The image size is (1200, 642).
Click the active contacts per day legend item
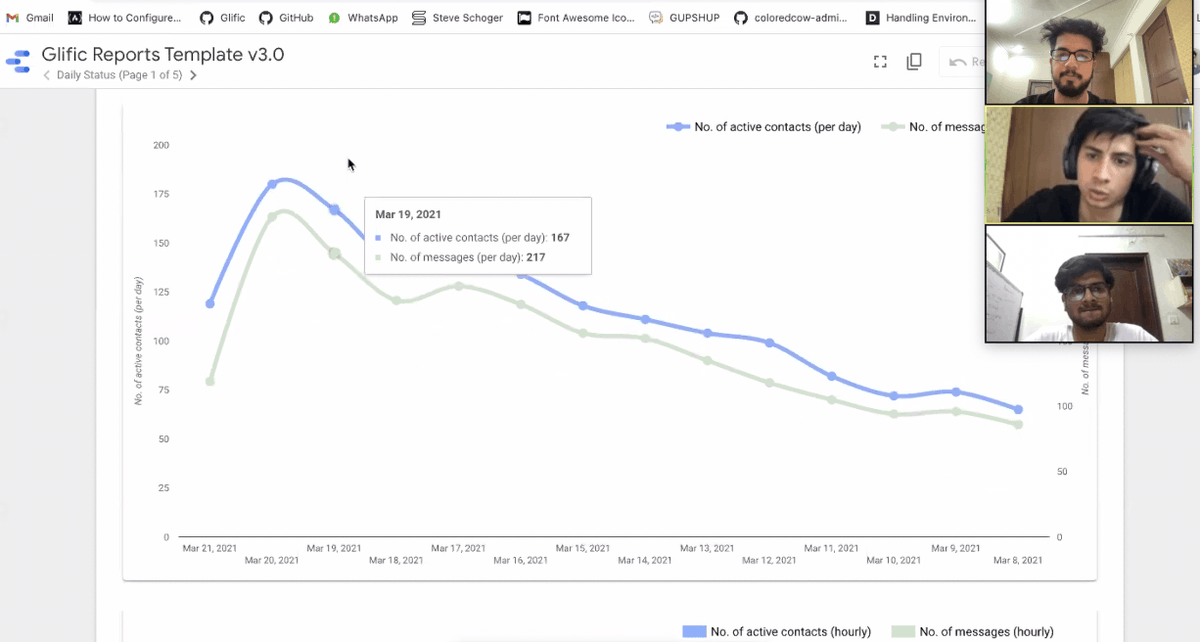pyautogui.click(x=764, y=127)
